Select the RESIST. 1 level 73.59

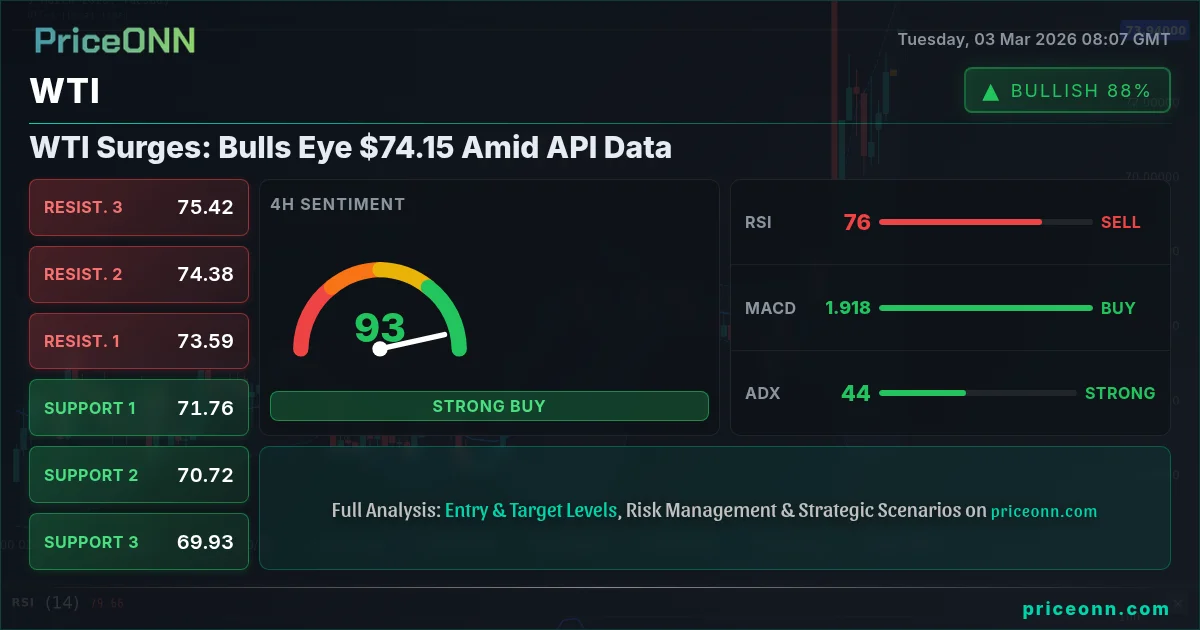click(139, 341)
